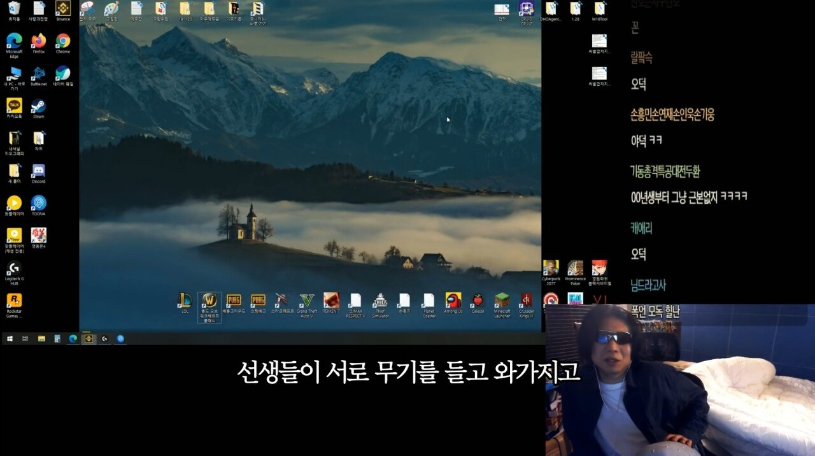Launch Grand Theft Auto V shortcut
Screen dimensions: 815x456
[x=307, y=305]
